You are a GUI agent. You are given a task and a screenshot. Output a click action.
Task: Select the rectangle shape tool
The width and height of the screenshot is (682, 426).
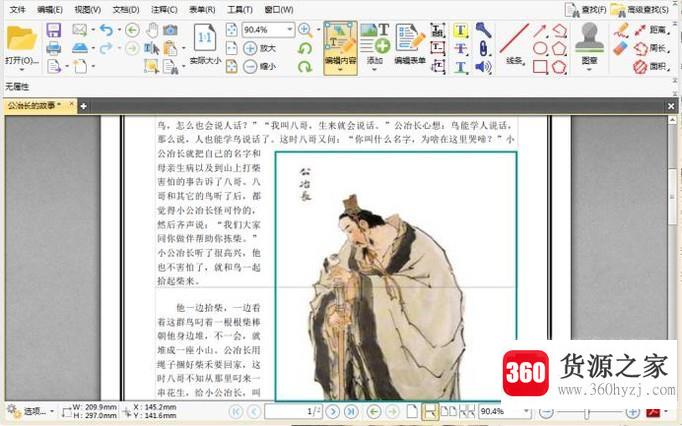tap(540, 67)
